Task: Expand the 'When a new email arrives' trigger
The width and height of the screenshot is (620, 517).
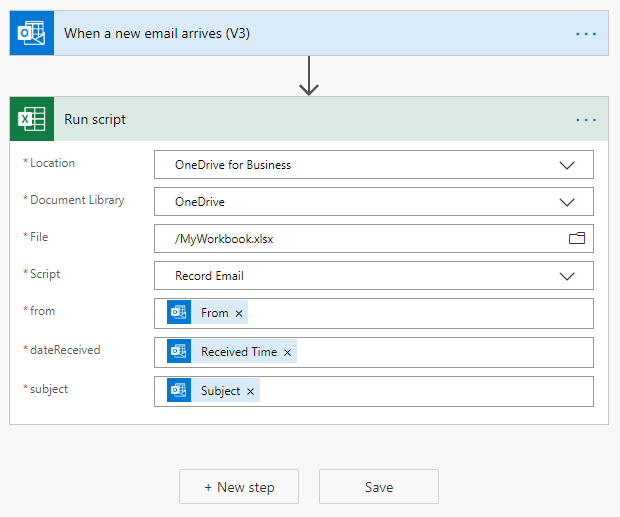Action: (x=300, y=34)
